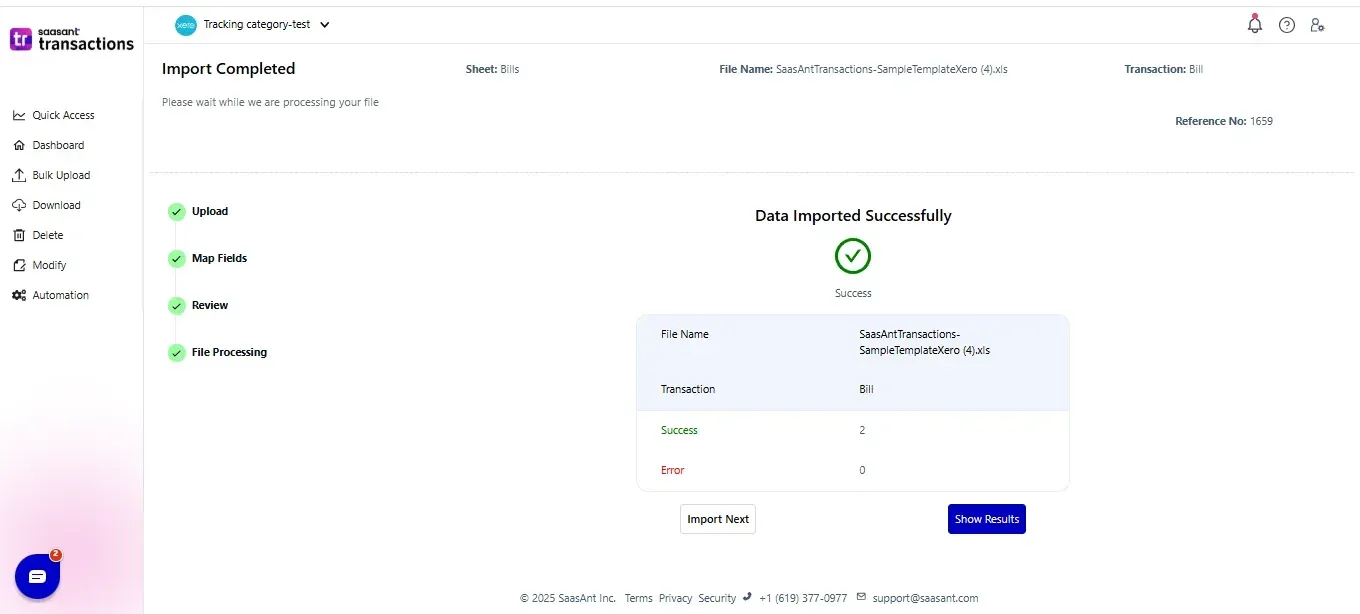Click the file name value in results table

coord(924,342)
